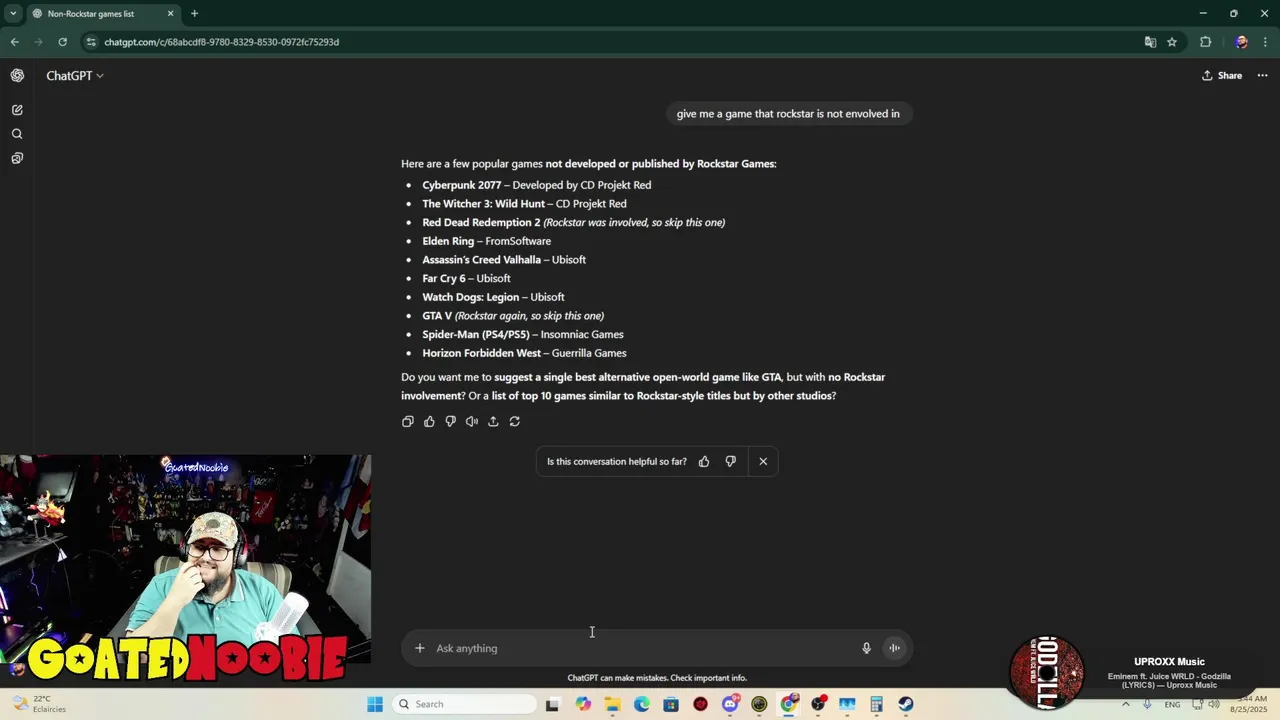Dismiss the helpful conversation prompt
1280x720 pixels.
tap(763, 462)
